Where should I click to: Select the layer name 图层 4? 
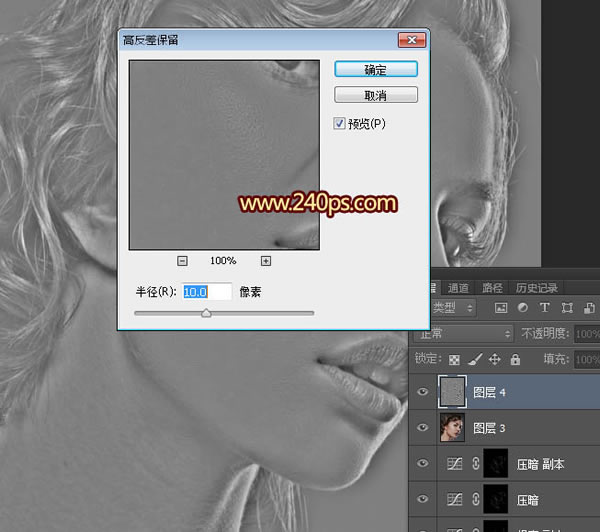[x=489, y=392]
